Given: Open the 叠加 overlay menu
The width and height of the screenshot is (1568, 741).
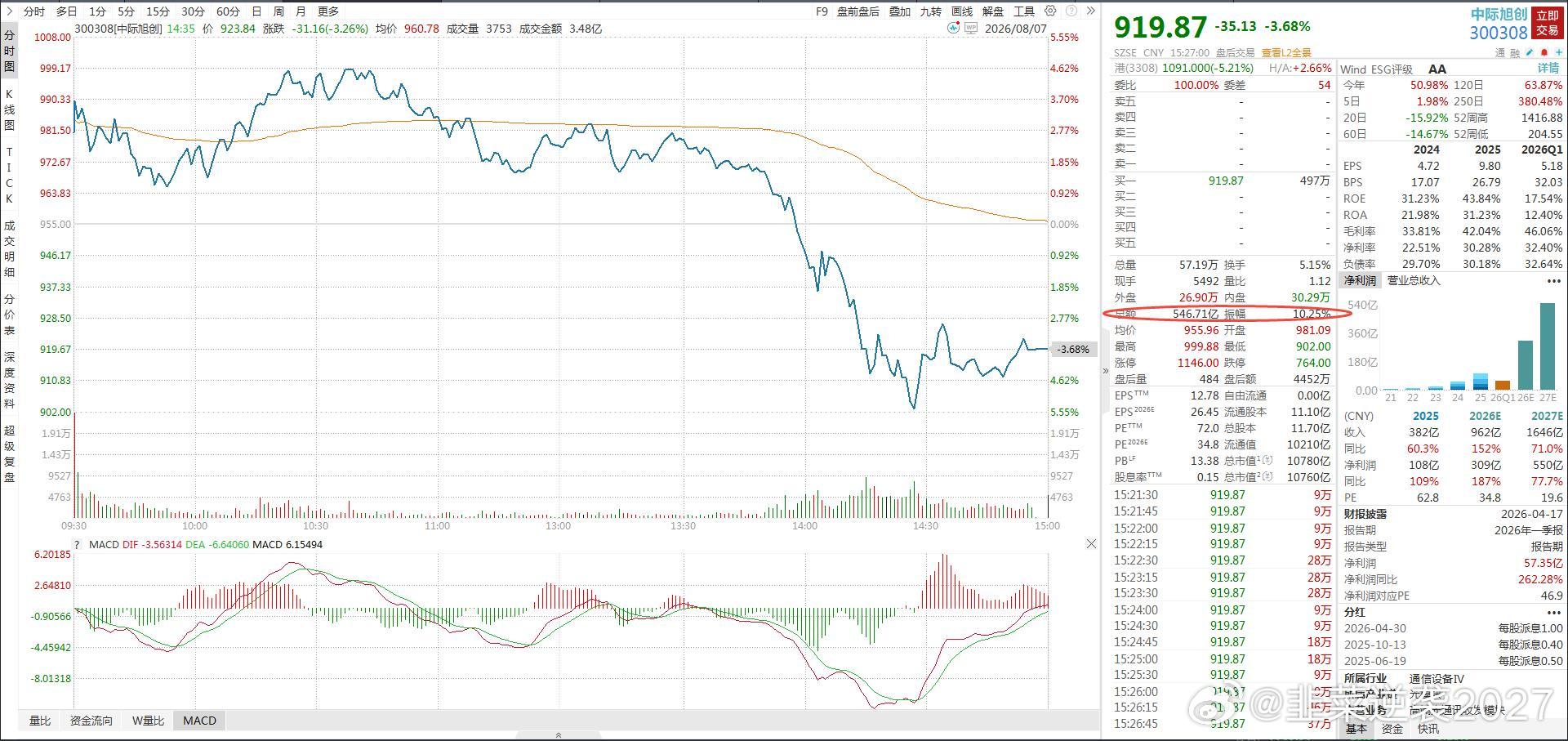Looking at the screenshot, I should (900, 11).
